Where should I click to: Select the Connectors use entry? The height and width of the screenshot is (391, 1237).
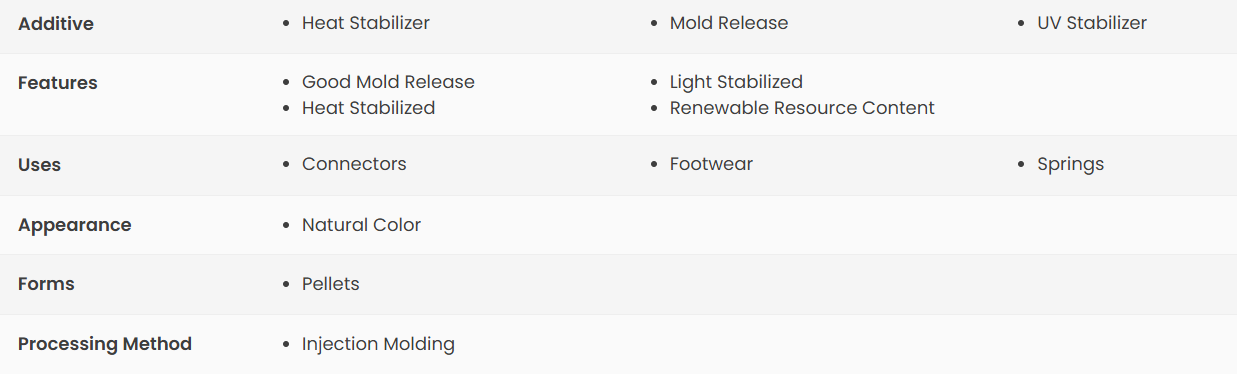click(x=354, y=164)
